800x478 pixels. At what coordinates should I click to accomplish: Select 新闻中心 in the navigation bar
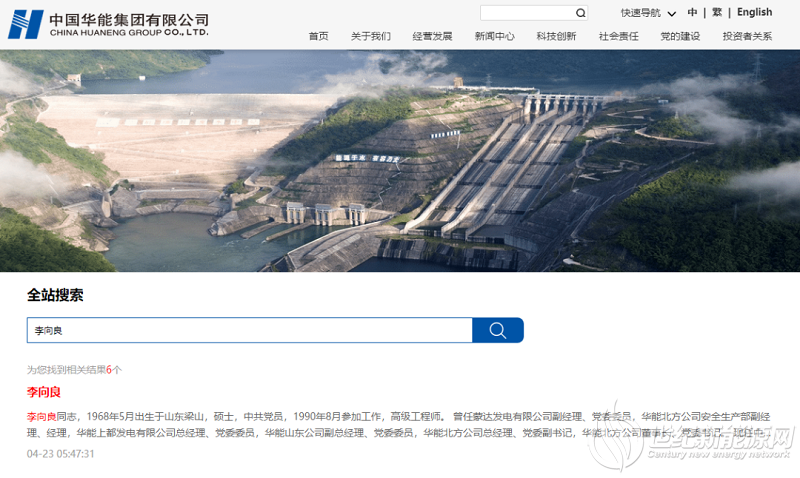tap(494, 36)
